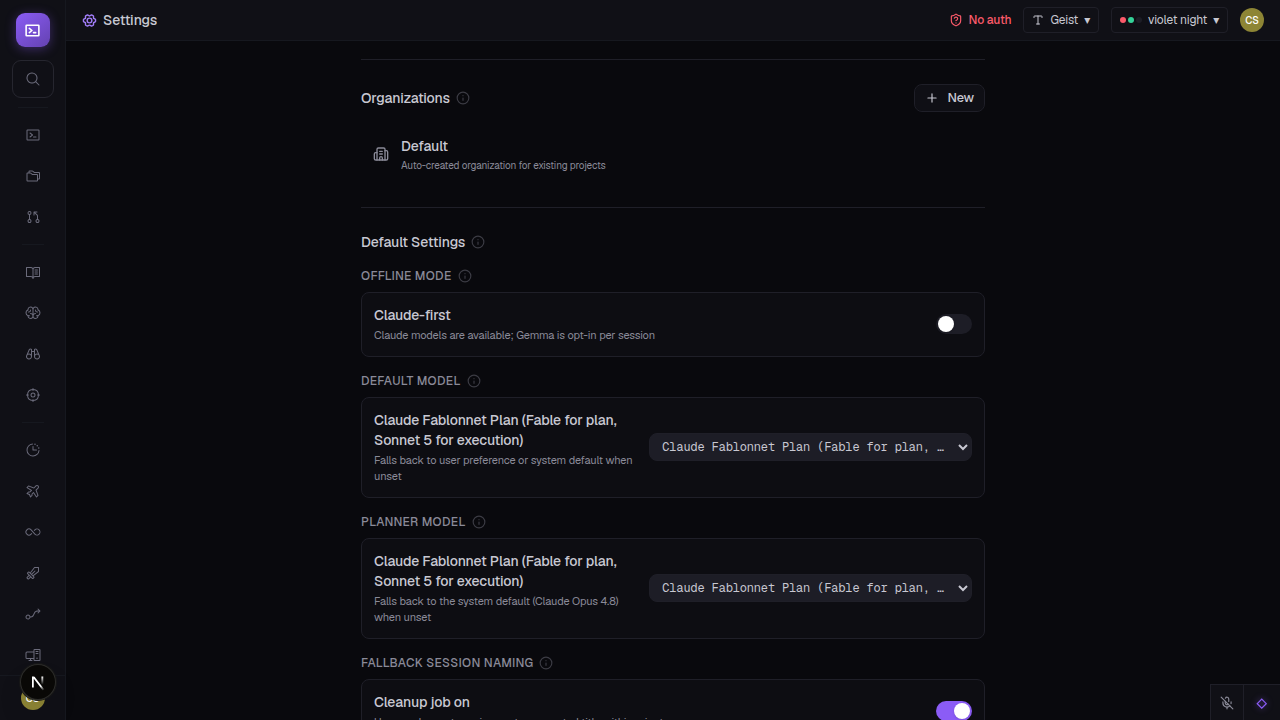The height and width of the screenshot is (720, 1280).
Task: Open the brain icon in sidebar
Action: point(33,313)
